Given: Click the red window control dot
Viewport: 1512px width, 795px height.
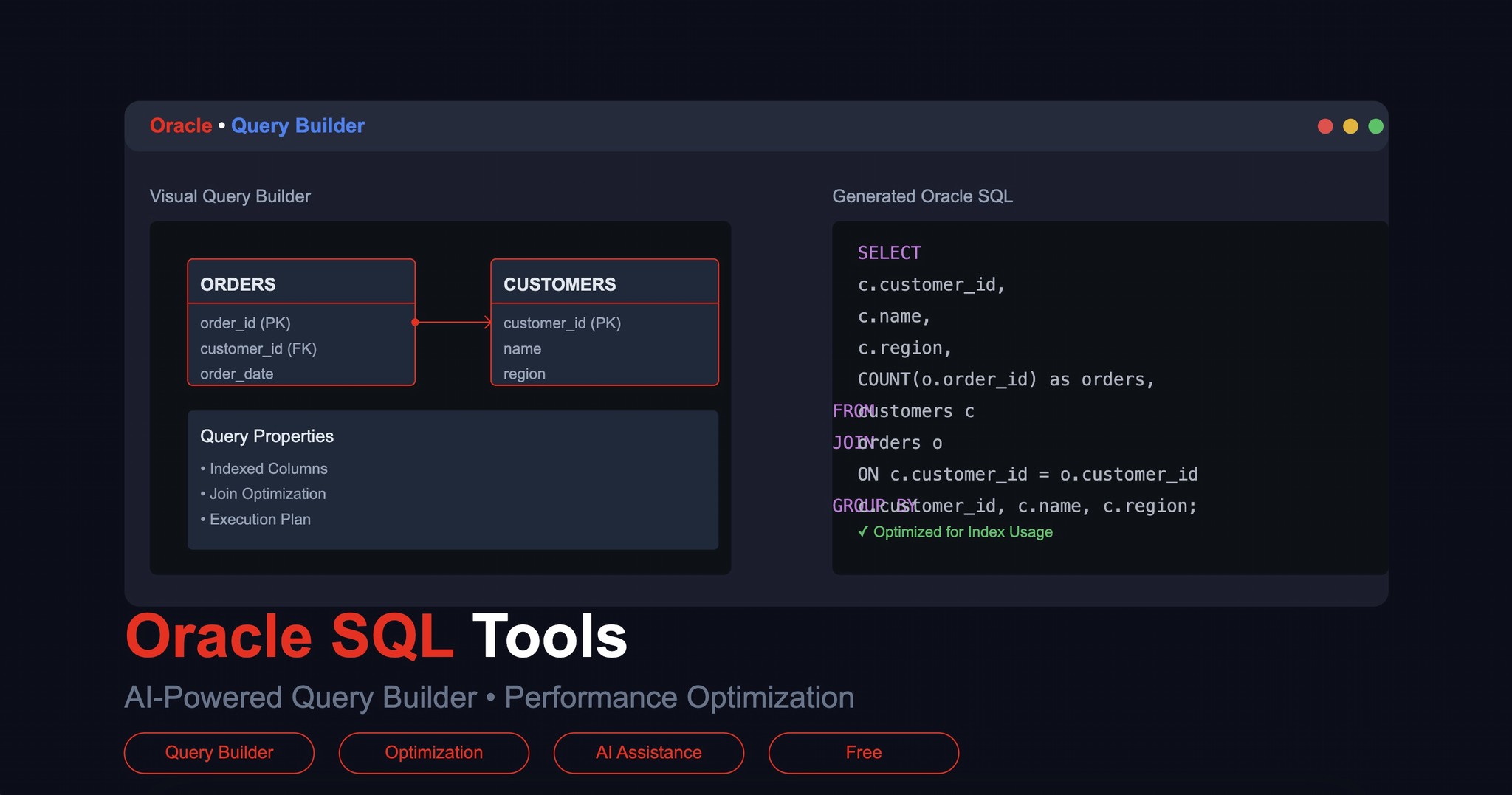Looking at the screenshot, I should tap(1326, 125).
